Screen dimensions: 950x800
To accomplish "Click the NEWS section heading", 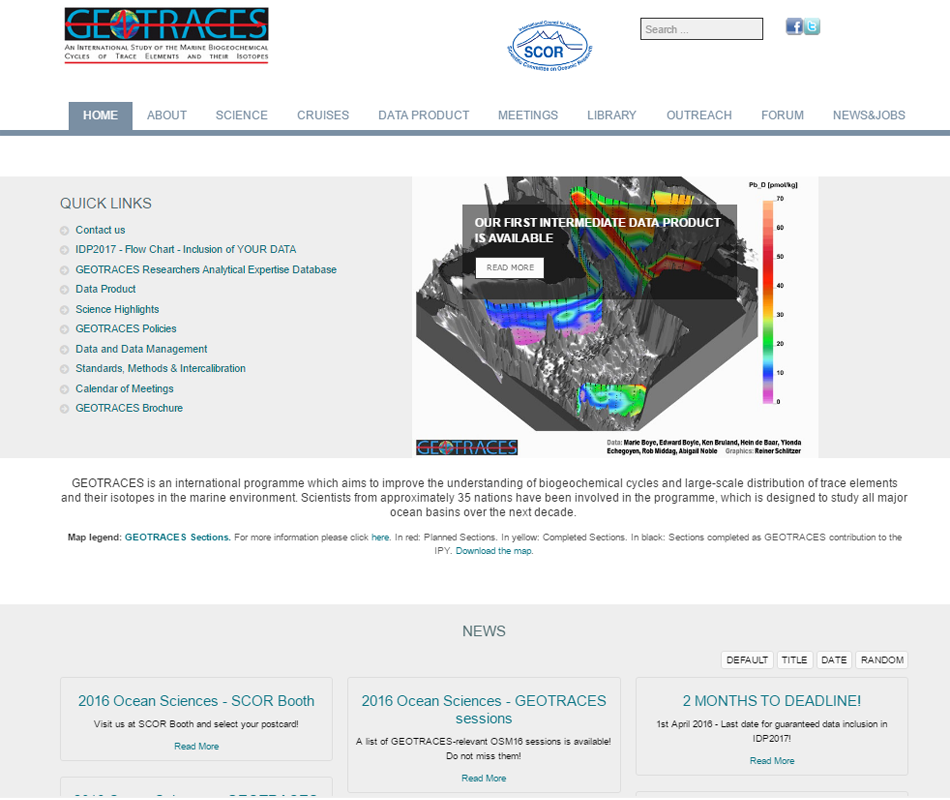I will pos(483,632).
